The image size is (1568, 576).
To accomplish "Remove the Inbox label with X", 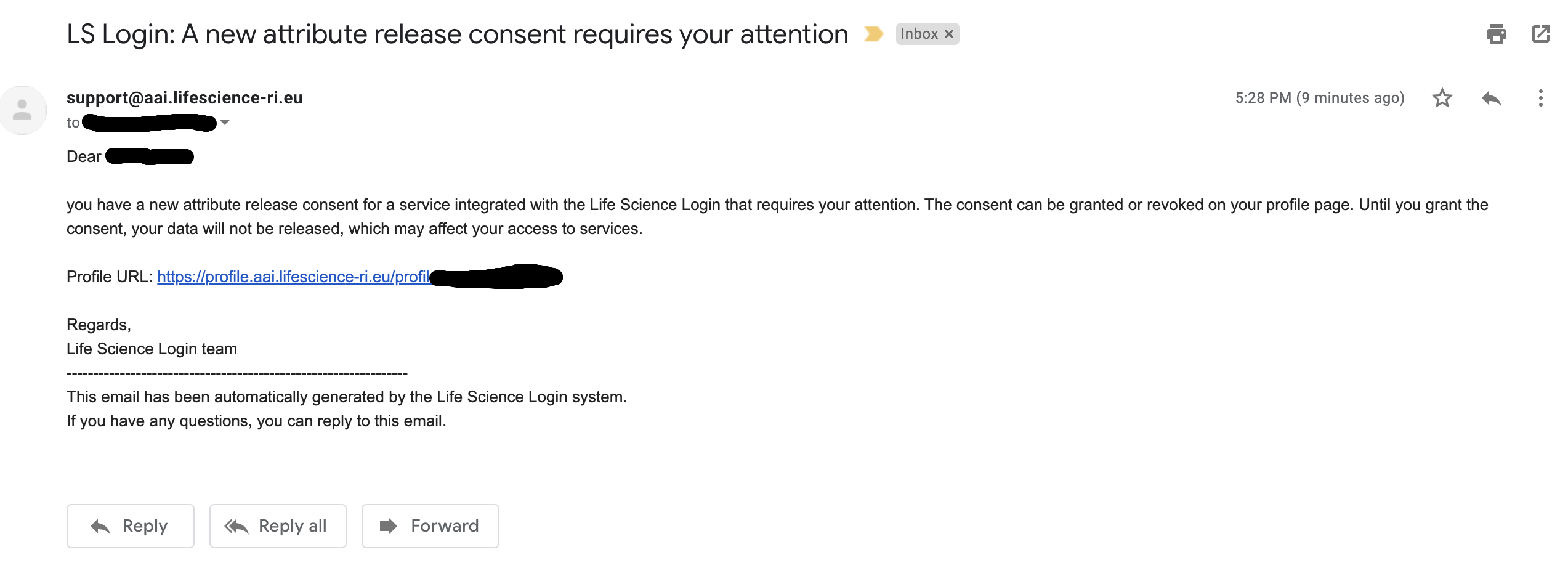I will tap(949, 34).
